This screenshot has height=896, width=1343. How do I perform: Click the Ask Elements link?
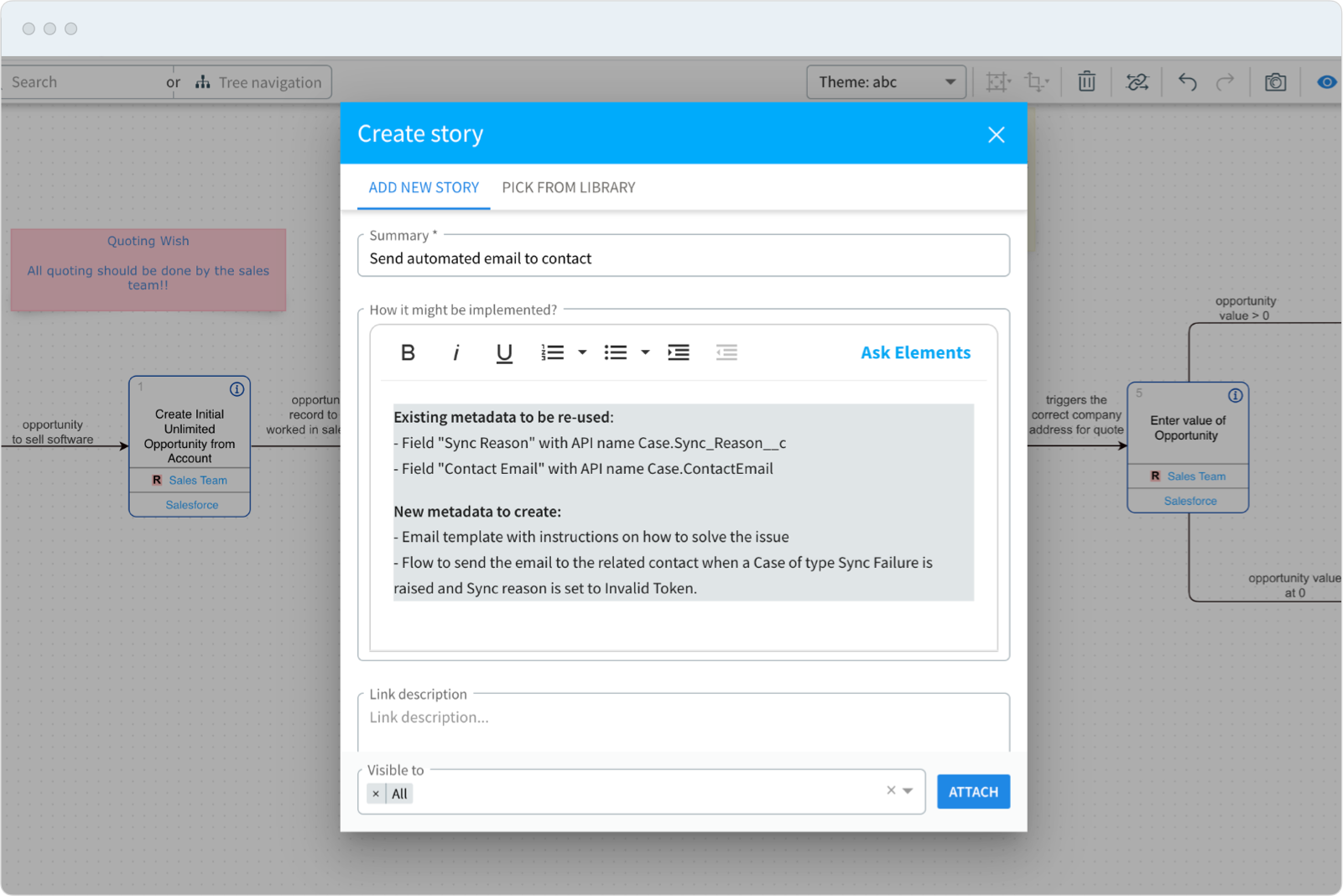(x=915, y=353)
